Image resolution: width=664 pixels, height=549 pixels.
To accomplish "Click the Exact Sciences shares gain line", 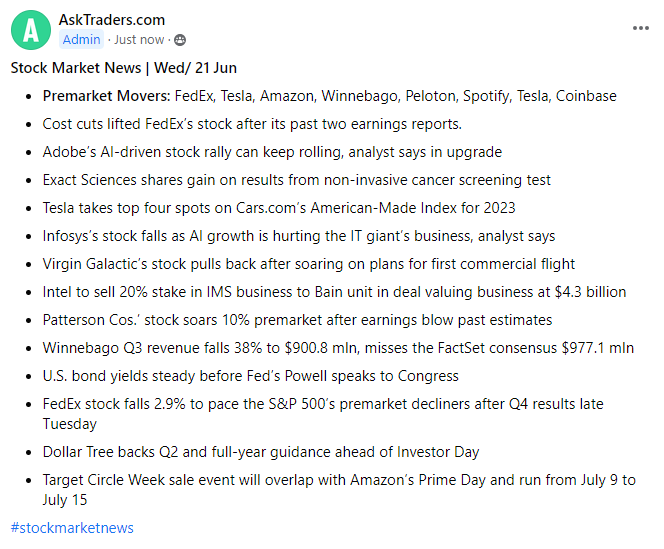I will pyautogui.click(x=296, y=180).
